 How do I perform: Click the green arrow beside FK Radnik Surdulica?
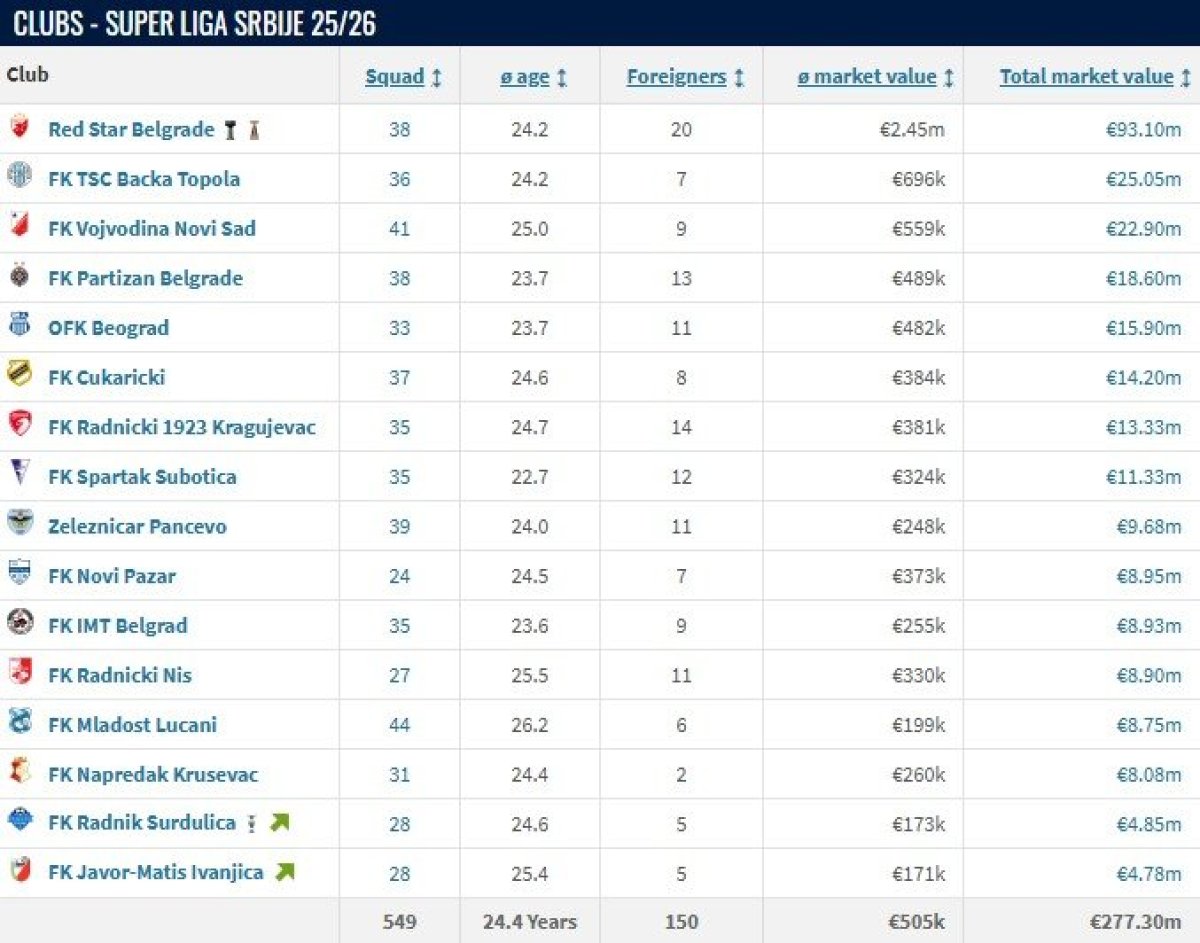tap(279, 823)
